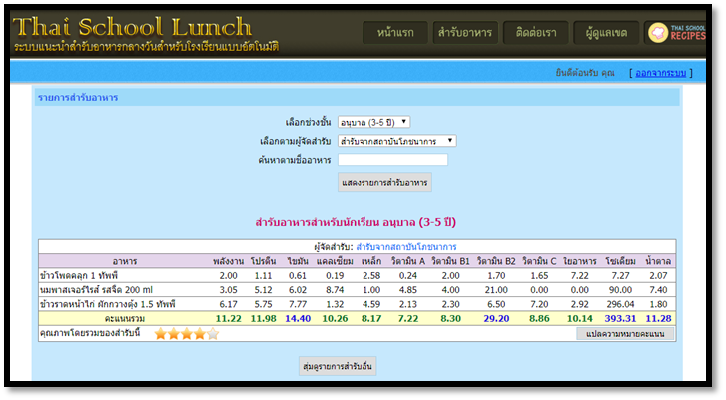
Task: Click the น้ำตาล column header
Action: coord(658,261)
